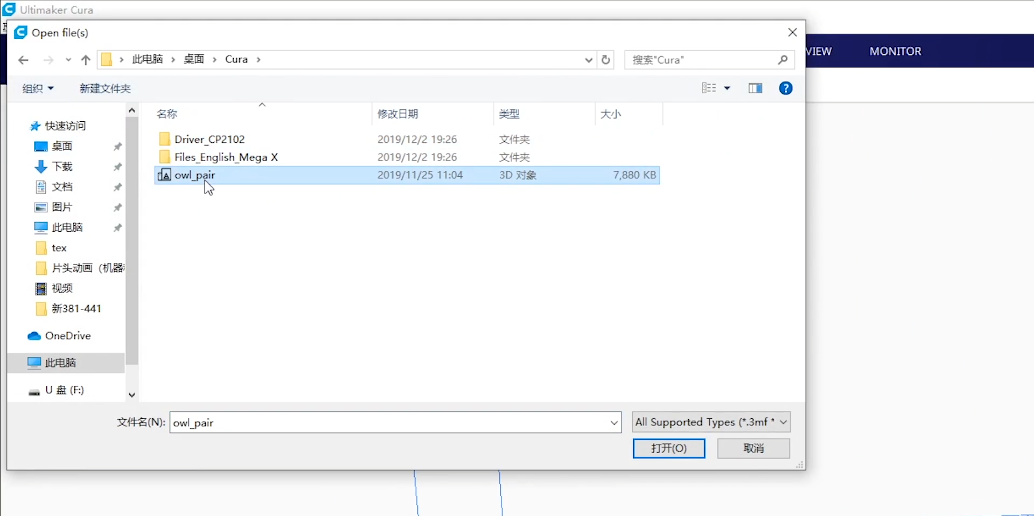Open the recent locations dropdown arrow
This screenshot has width=1035, height=516.
(68, 60)
